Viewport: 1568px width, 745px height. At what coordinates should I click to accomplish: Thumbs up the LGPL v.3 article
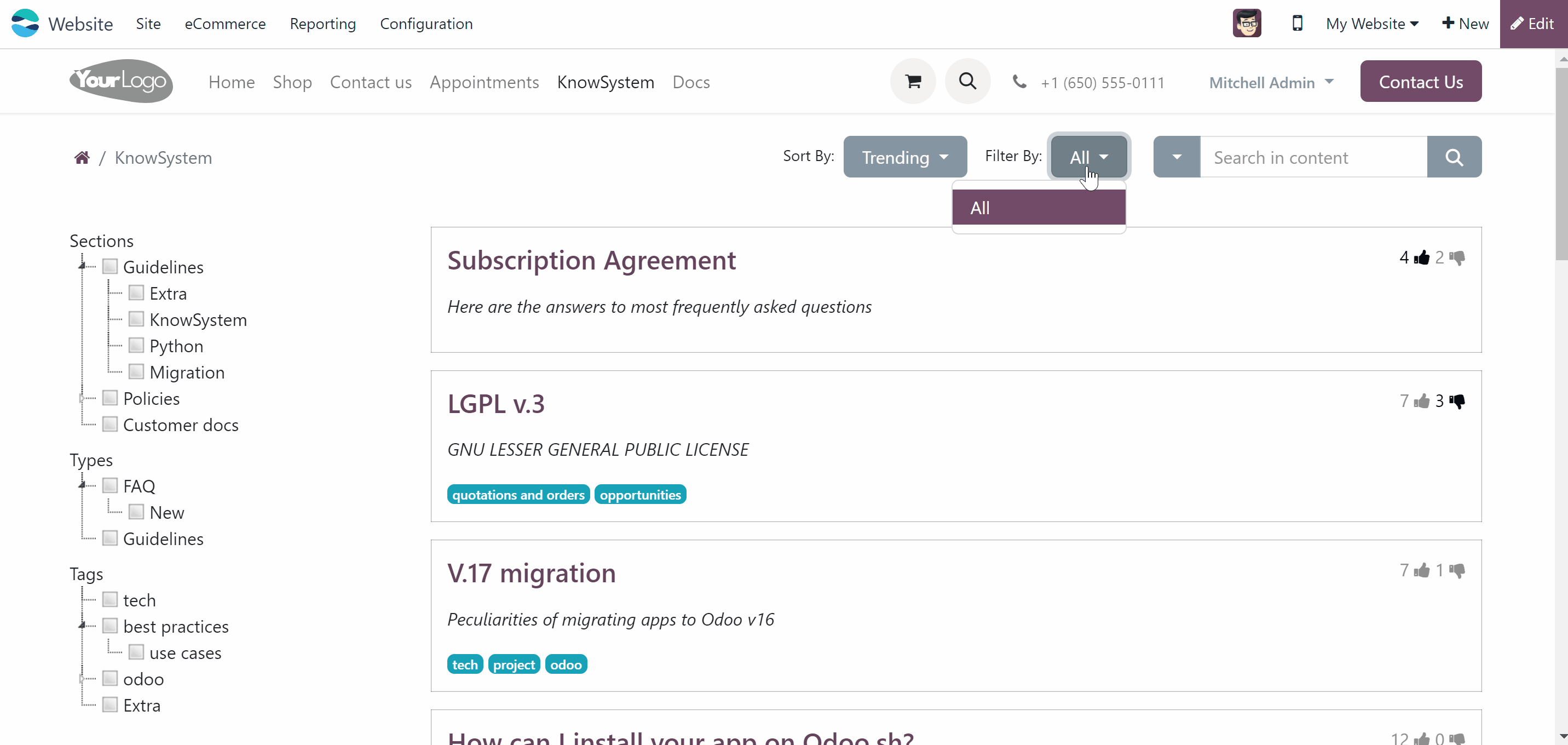click(x=1422, y=401)
